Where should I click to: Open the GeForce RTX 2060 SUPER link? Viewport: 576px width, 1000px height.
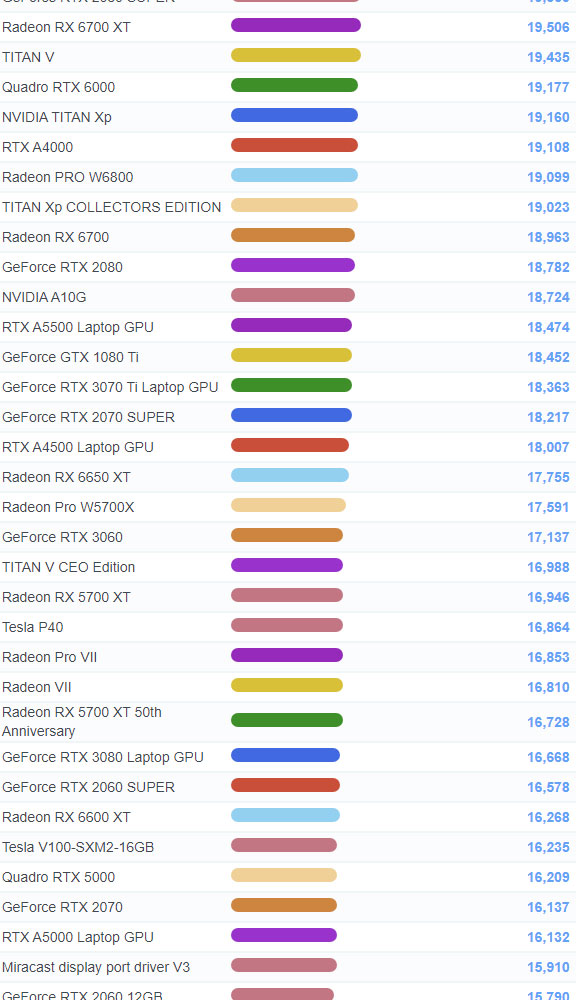pos(89,787)
